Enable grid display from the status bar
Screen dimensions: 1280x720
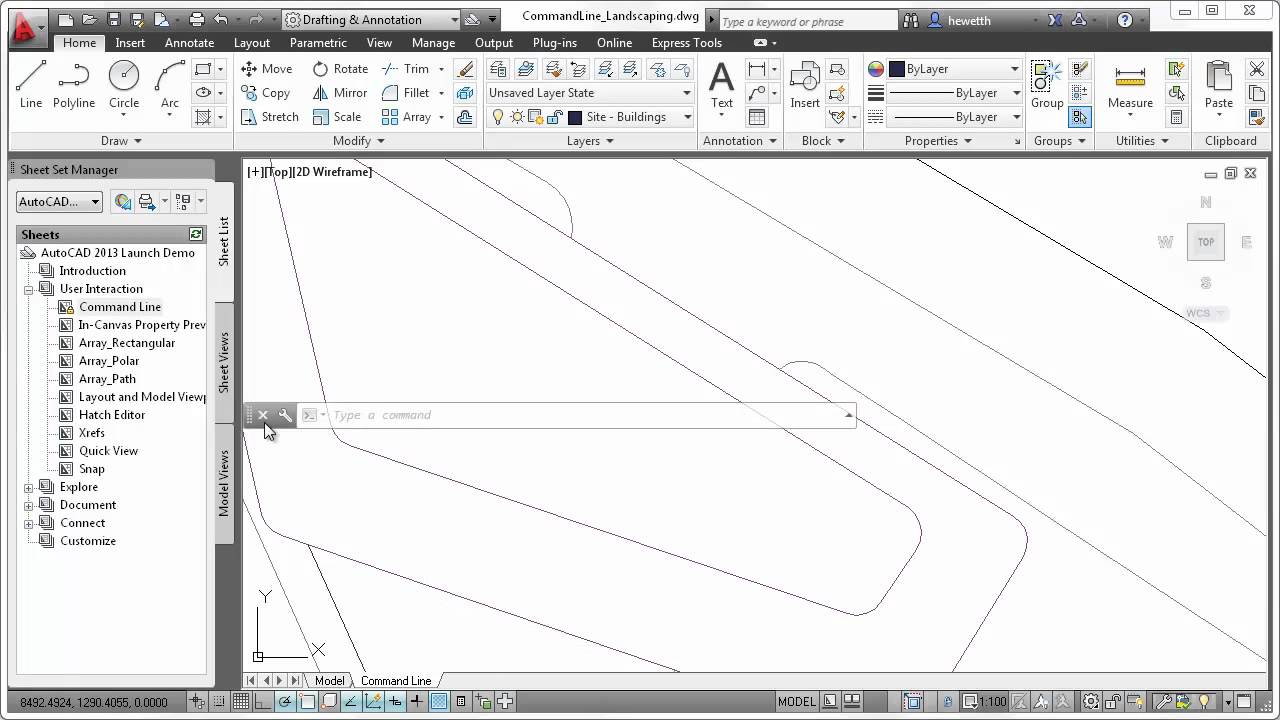point(241,702)
